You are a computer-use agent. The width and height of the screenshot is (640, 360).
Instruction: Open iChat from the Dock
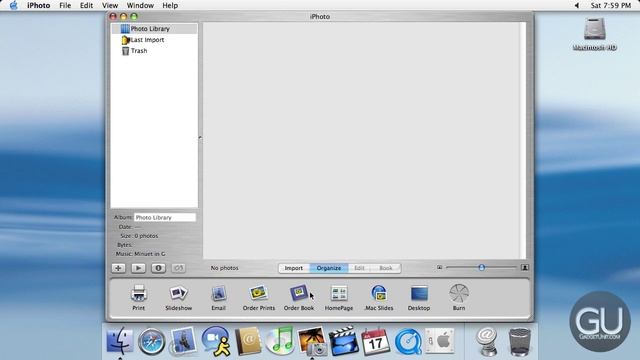click(216, 341)
